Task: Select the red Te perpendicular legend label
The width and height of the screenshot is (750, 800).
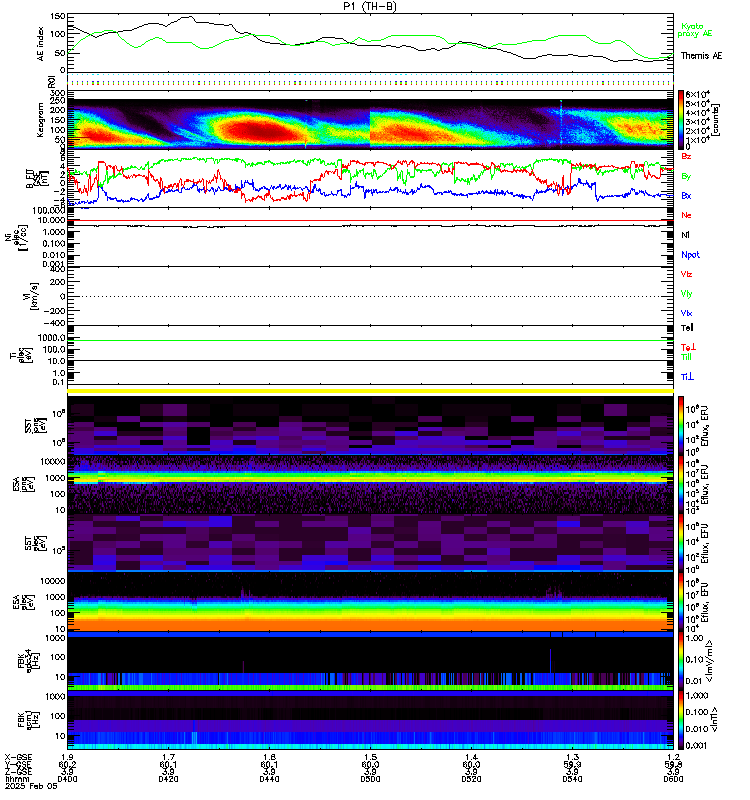Action: (x=688, y=347)
